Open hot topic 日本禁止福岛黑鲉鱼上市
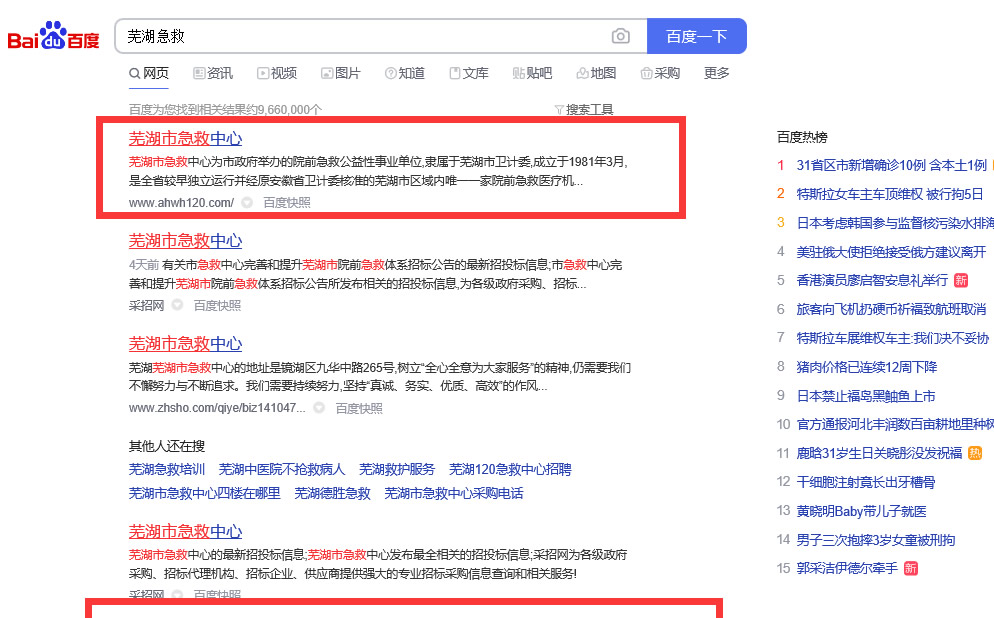The width and height of the screenshot is (994, 618). coord(866,396)
